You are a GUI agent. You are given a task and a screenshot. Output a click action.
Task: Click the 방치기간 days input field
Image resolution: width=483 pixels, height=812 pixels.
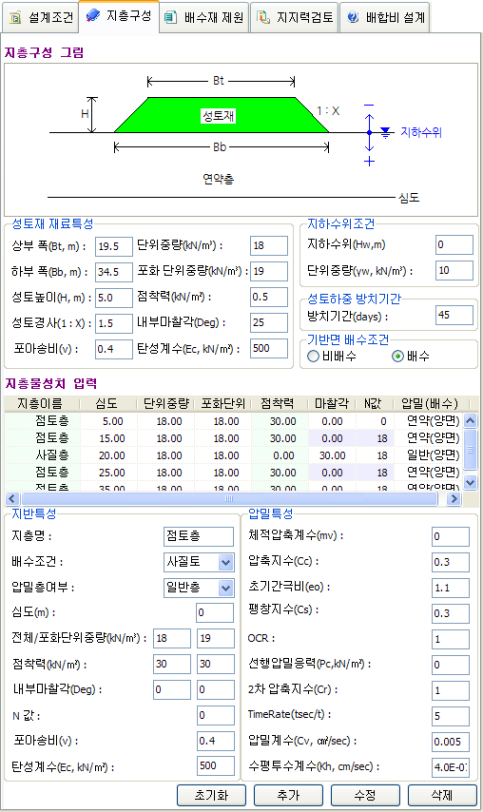[x=454, y=315]
